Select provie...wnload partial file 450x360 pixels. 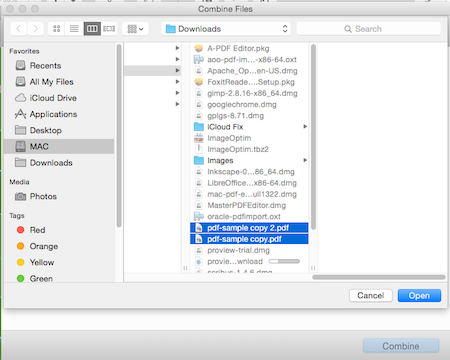point(249,261)
